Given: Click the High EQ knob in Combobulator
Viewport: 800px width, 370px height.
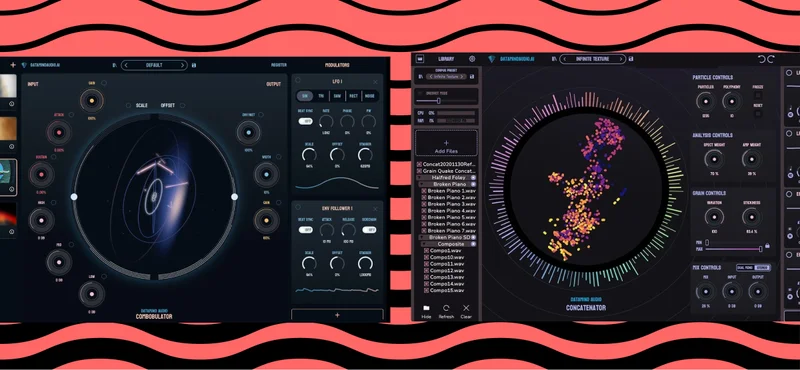Looking at the screenshot, I should (x=41, y=220).
